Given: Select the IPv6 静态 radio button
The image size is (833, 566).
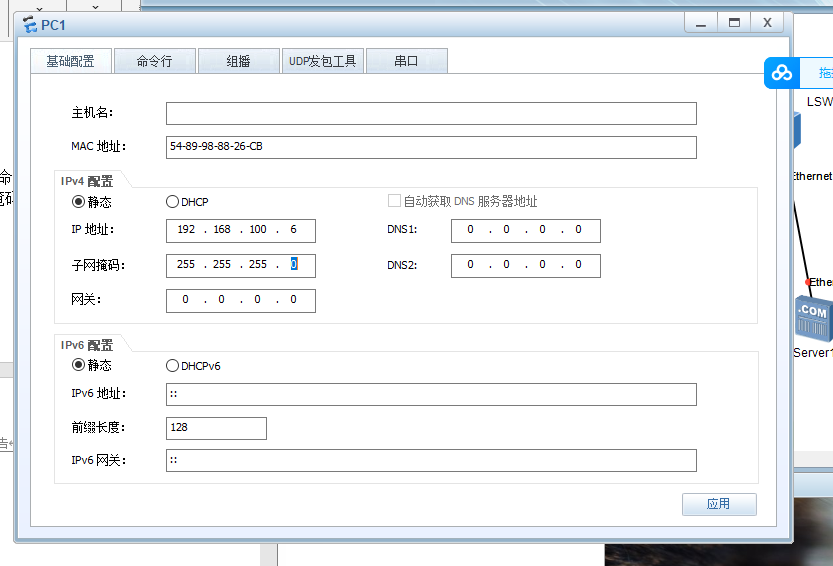Looking at the screenshot, I should tap(78, 365).
